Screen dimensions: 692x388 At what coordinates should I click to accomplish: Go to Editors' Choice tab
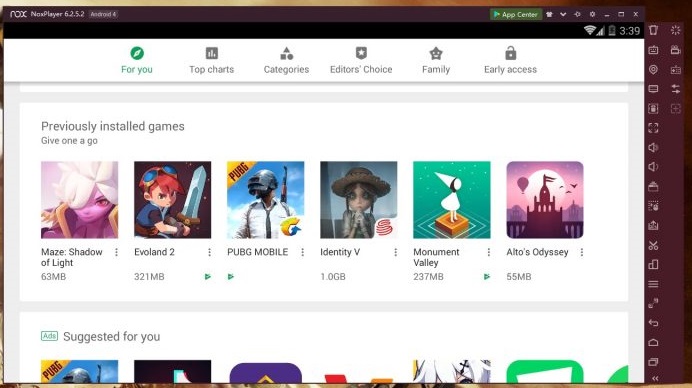point(361,60)
